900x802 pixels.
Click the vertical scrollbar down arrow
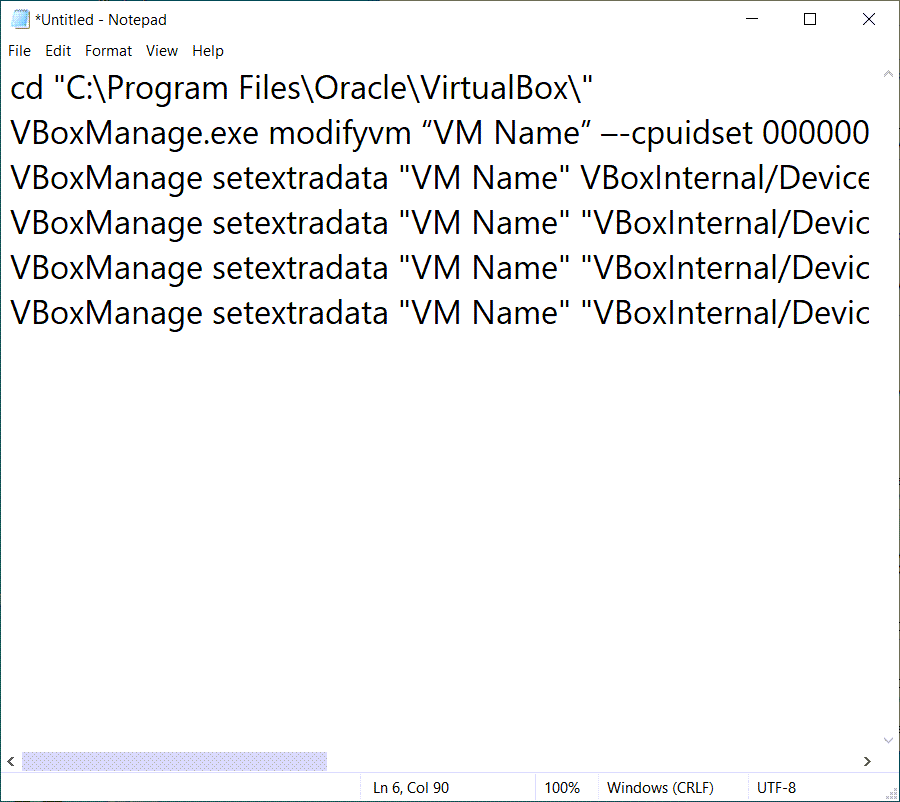tap(886, 740)
